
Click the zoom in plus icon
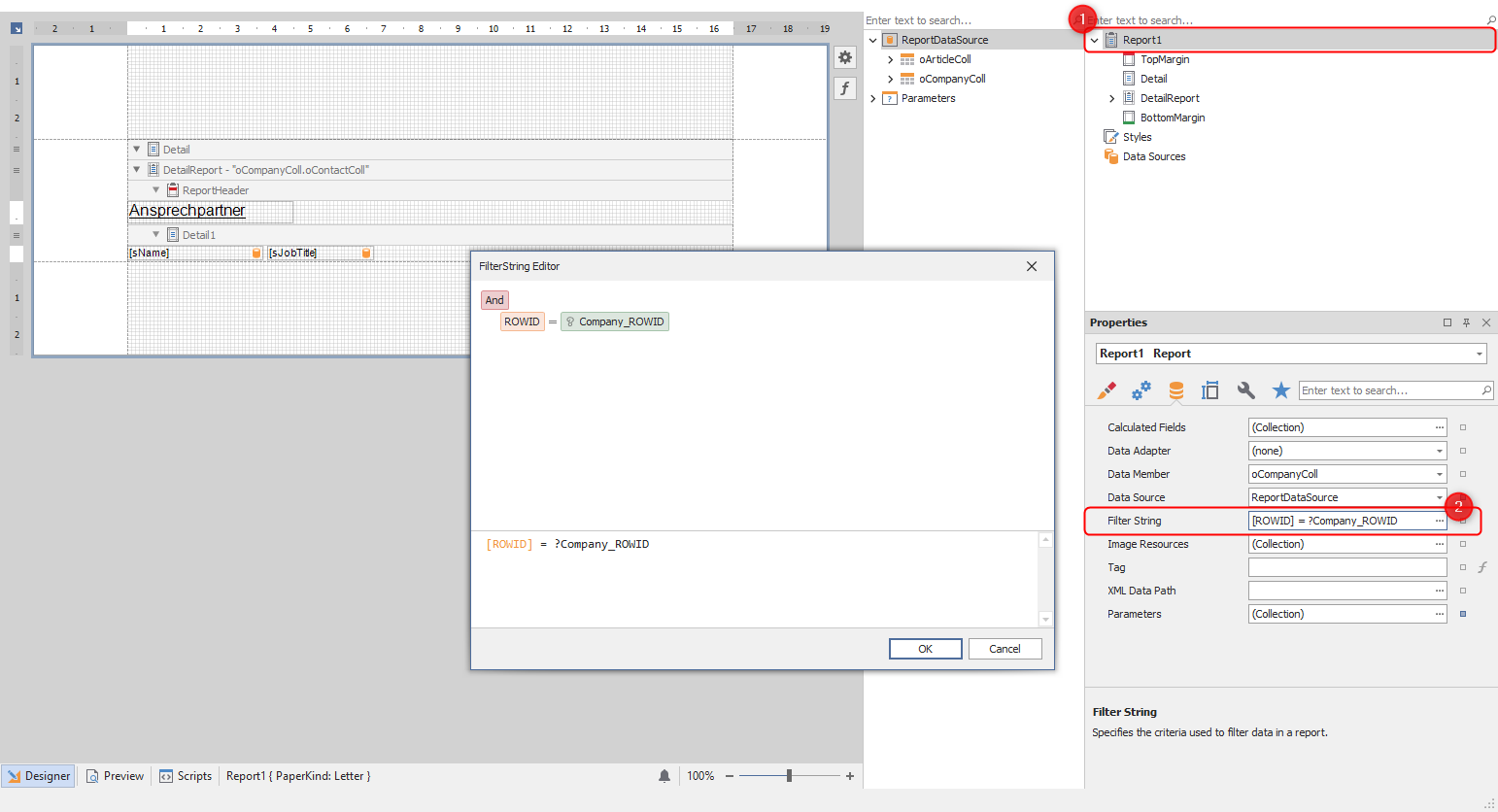(x=850, y=776)
